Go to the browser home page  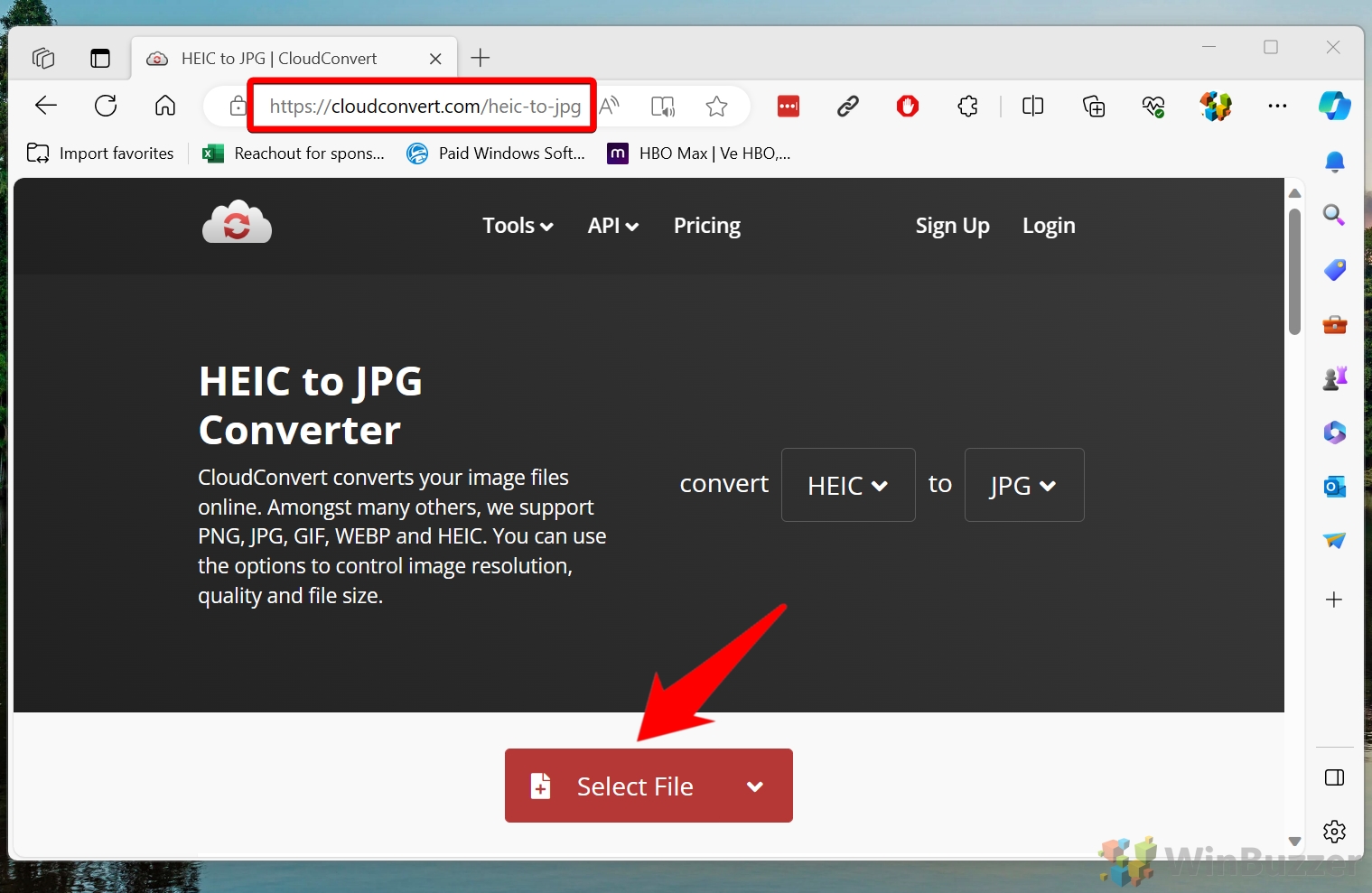click(165, 106)
